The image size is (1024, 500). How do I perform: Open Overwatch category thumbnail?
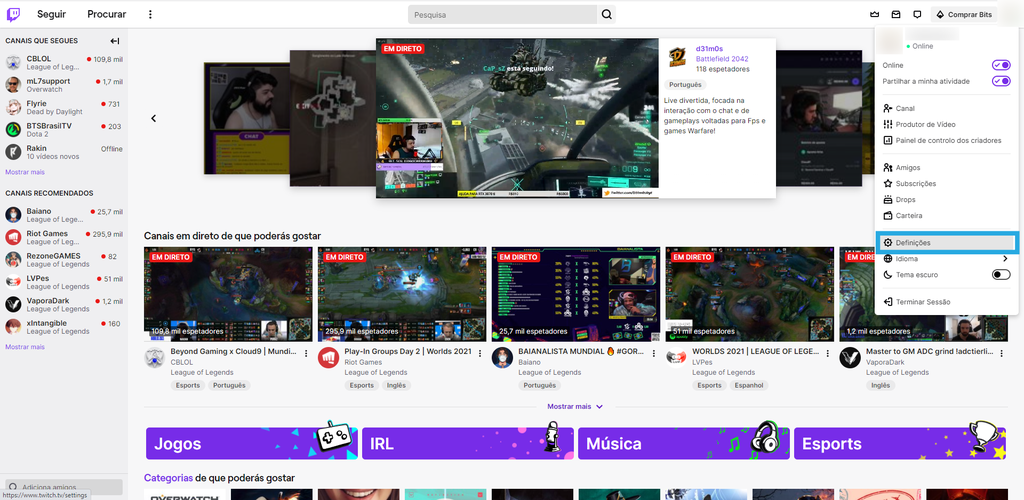tap(185, 495)
